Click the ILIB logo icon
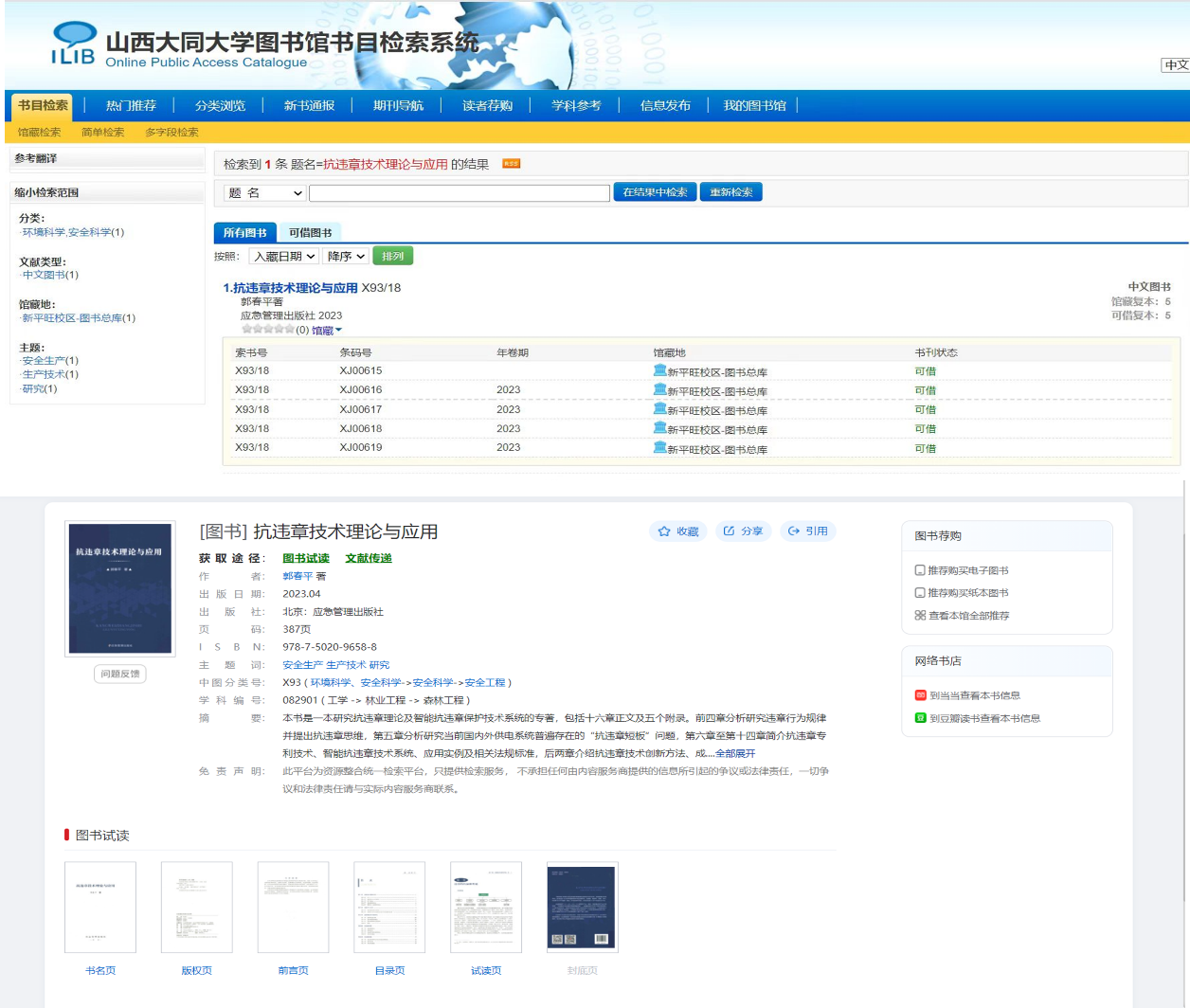The width and height of the screenshot is (1190, 1008). (73, 44)
